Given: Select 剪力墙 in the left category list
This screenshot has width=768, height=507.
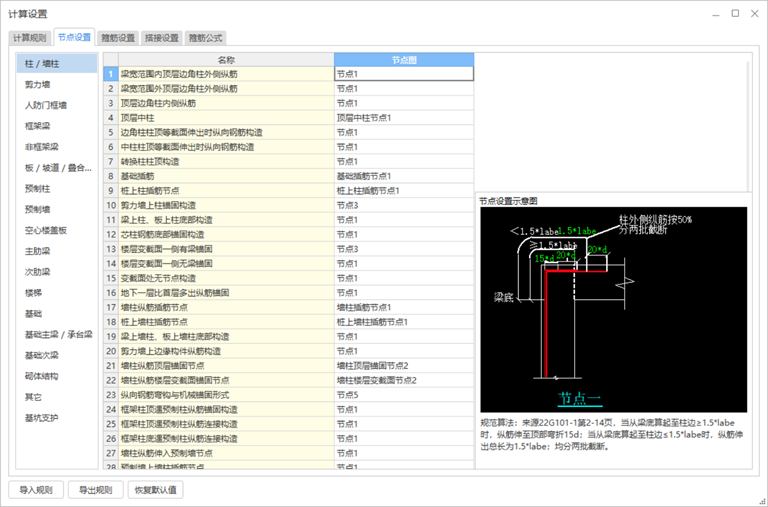Looking at the screenshot, I should [38, 84].
